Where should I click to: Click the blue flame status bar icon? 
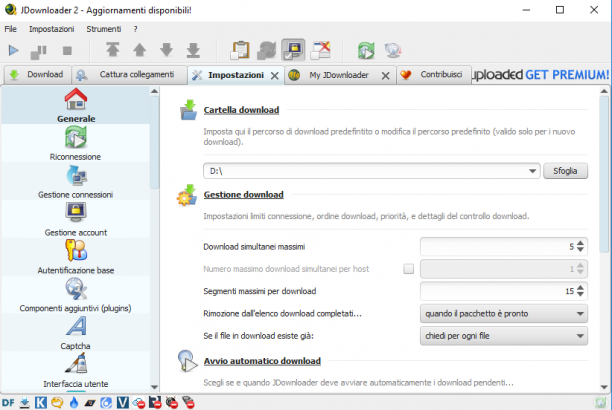point(74,403)
